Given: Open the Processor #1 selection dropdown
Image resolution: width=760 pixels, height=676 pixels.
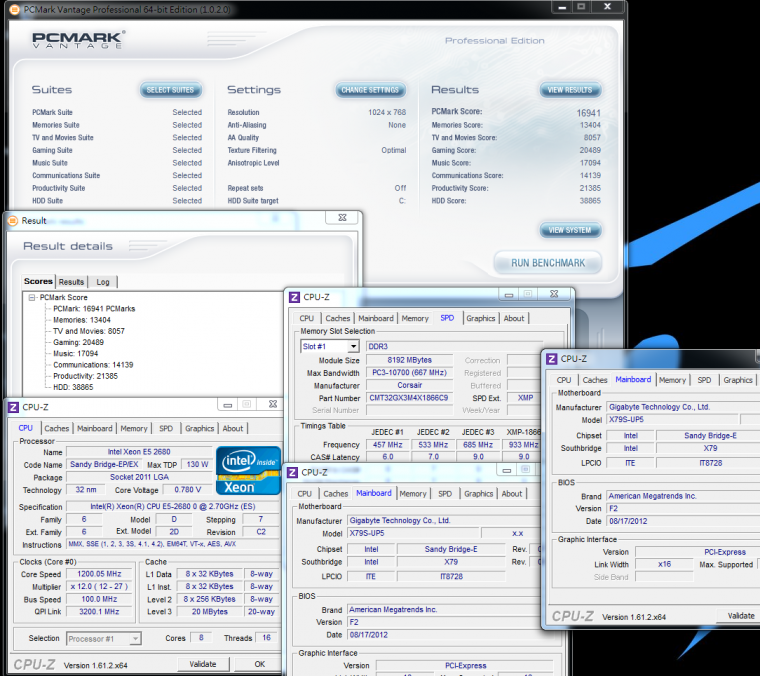Looking at the screenshot, I should coord(135,638).
